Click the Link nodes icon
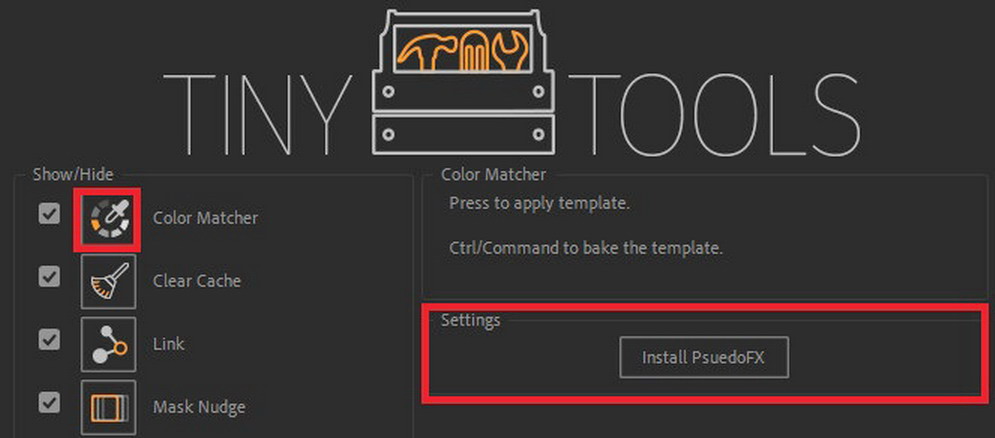Viewport: 995px width, 438px height. (107, 344)
